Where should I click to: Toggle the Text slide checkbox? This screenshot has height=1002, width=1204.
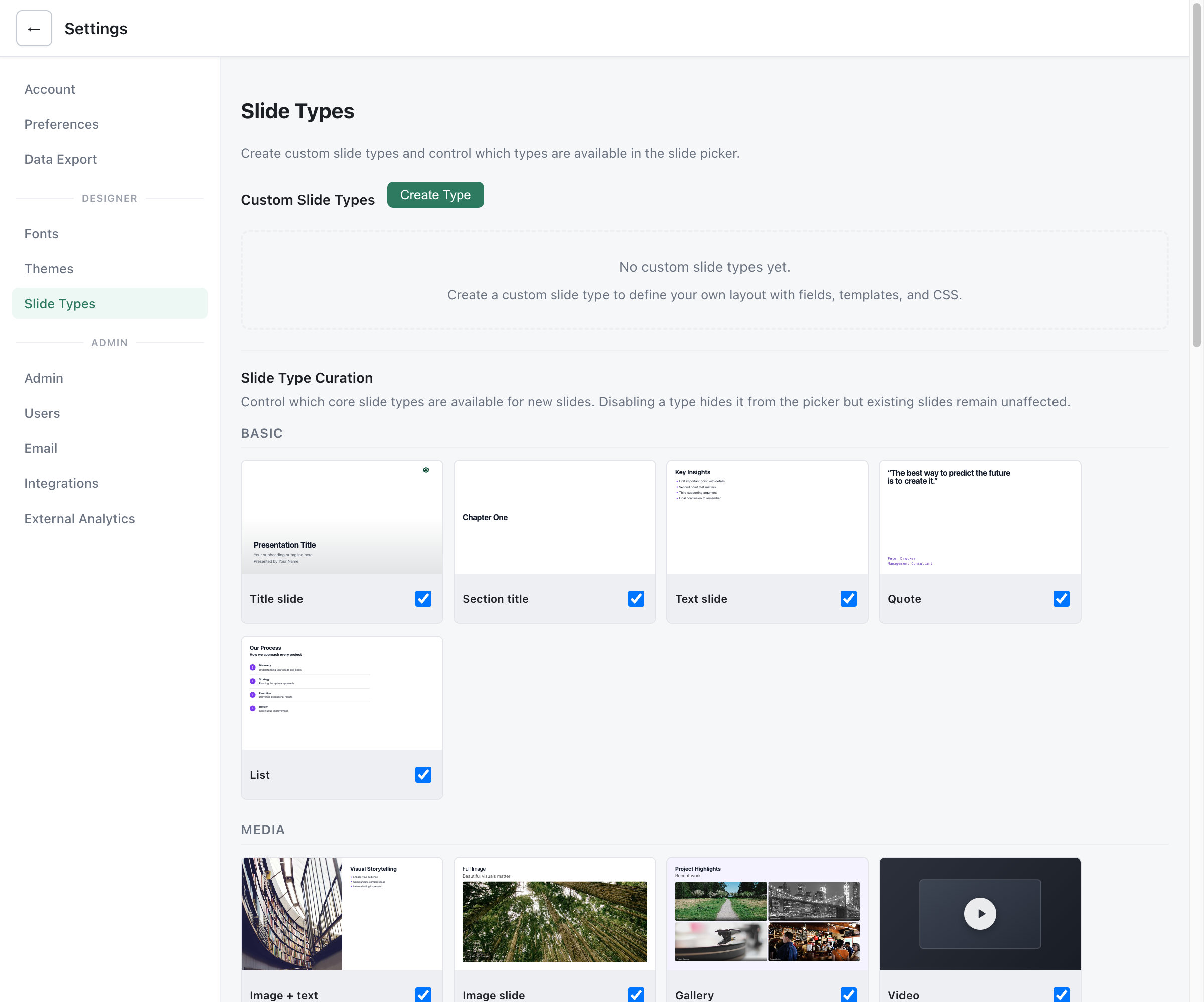coord(848,598)
